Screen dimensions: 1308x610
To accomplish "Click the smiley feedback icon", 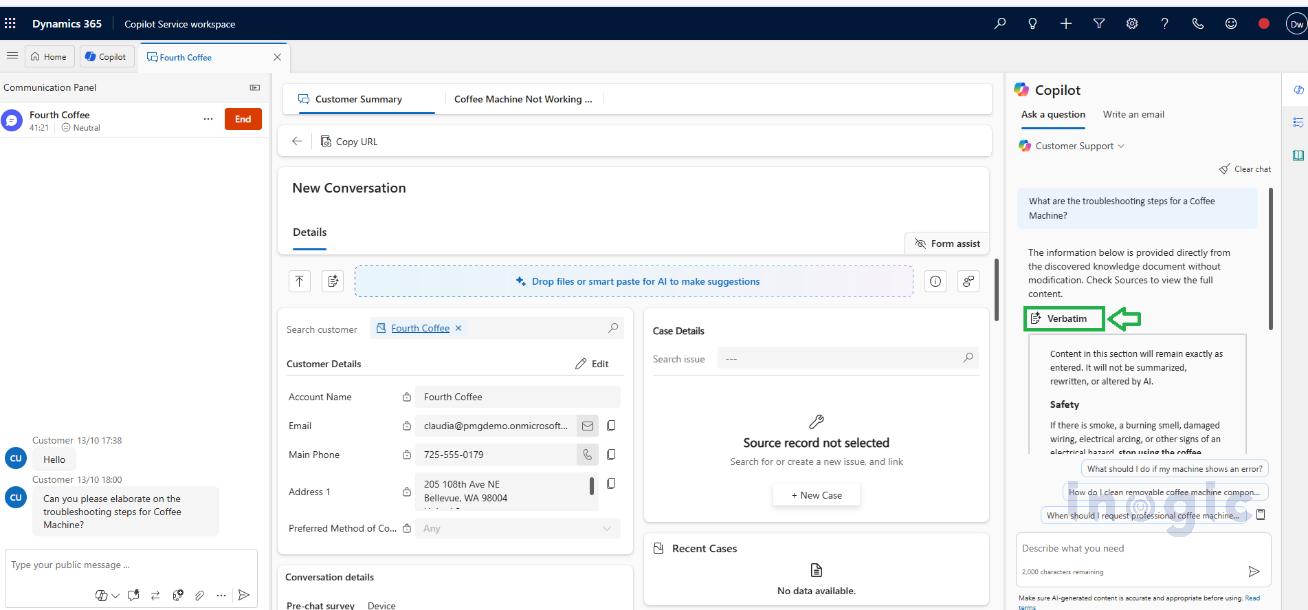I will click(1231, 23).
